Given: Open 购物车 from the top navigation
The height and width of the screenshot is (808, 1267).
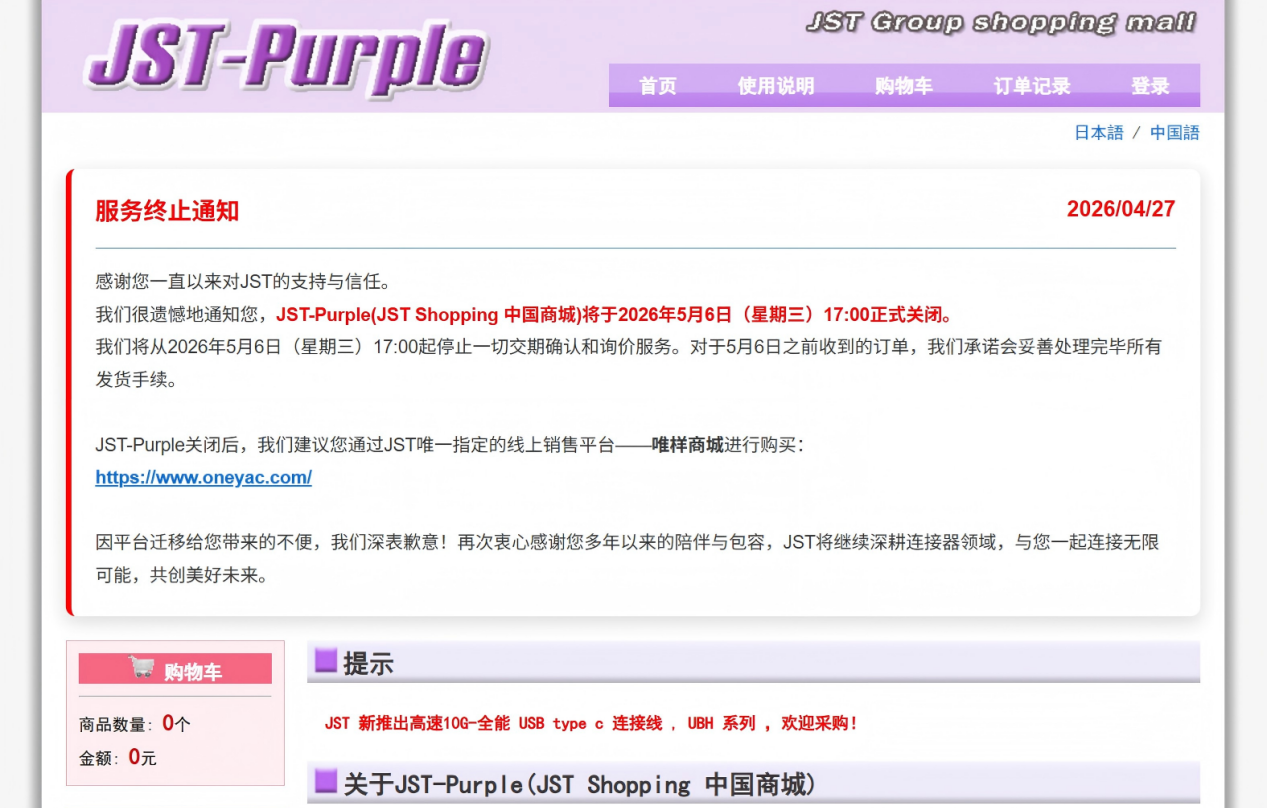Looking at the screenshot, I should 903,86.
